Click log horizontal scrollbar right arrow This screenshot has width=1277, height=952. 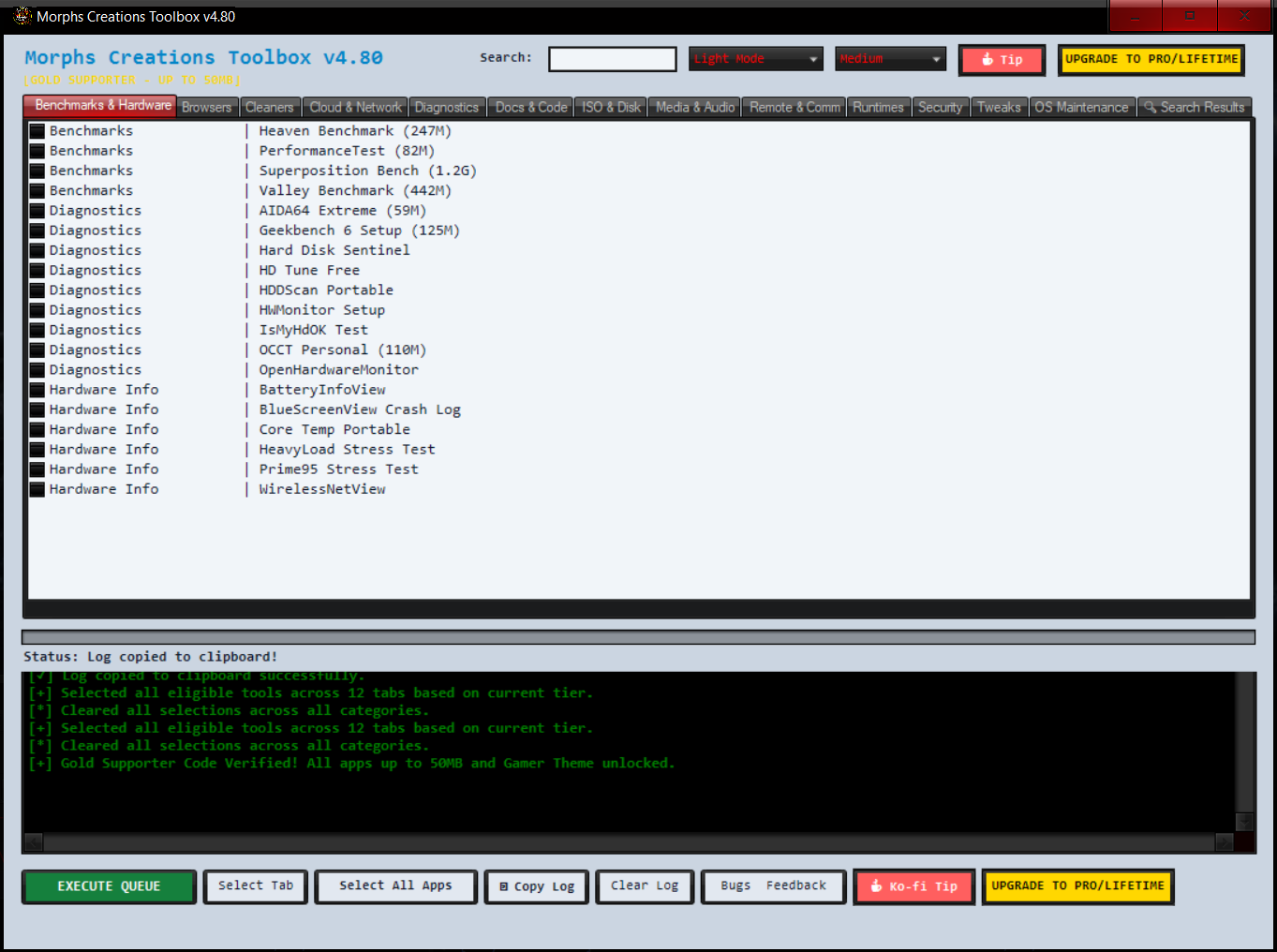[1225, 841]
